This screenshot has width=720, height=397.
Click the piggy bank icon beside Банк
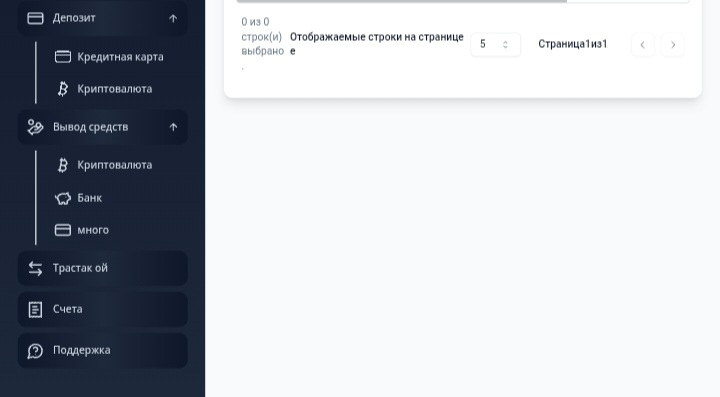(x=63, y=198)
